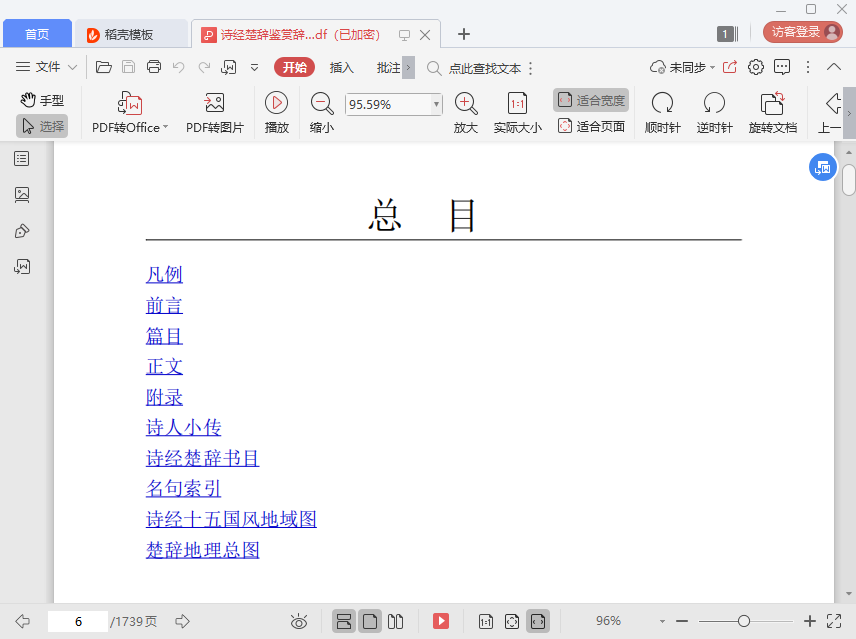Image resolution: width=856 pixels, height=639 pixels.
Task: Open the thumbnail panel in left sidebar
Action: coord(22,195)
